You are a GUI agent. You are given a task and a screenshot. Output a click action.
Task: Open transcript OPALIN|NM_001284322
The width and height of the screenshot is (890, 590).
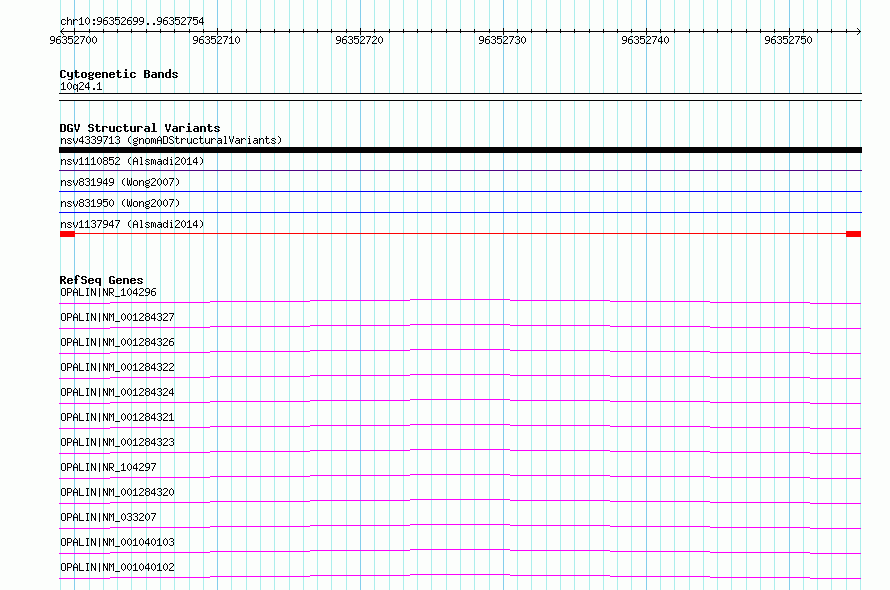pyautogui.click(x=117, y=367)
